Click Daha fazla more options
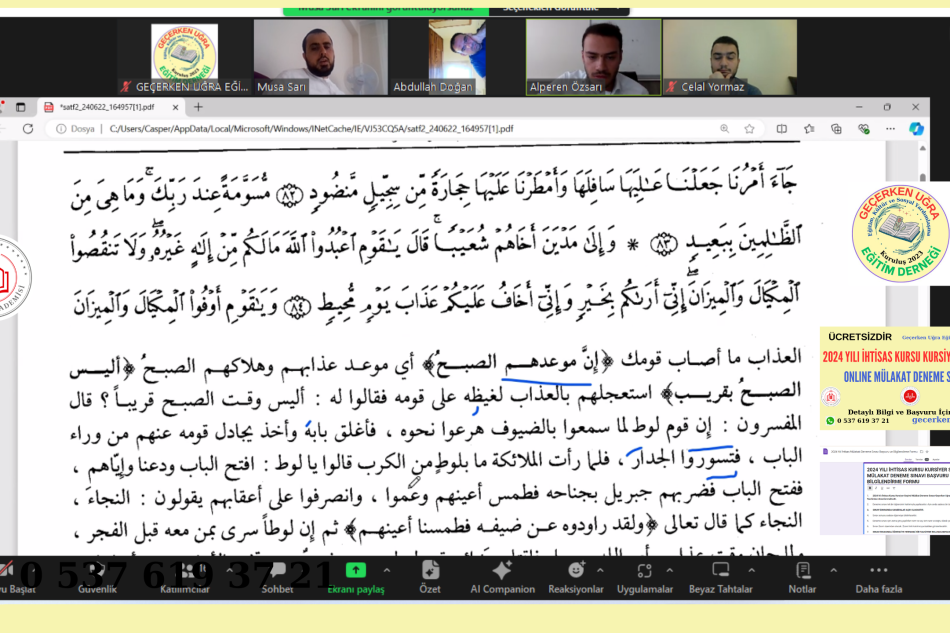Screen dimensions: 950x633 coord(878,570)
